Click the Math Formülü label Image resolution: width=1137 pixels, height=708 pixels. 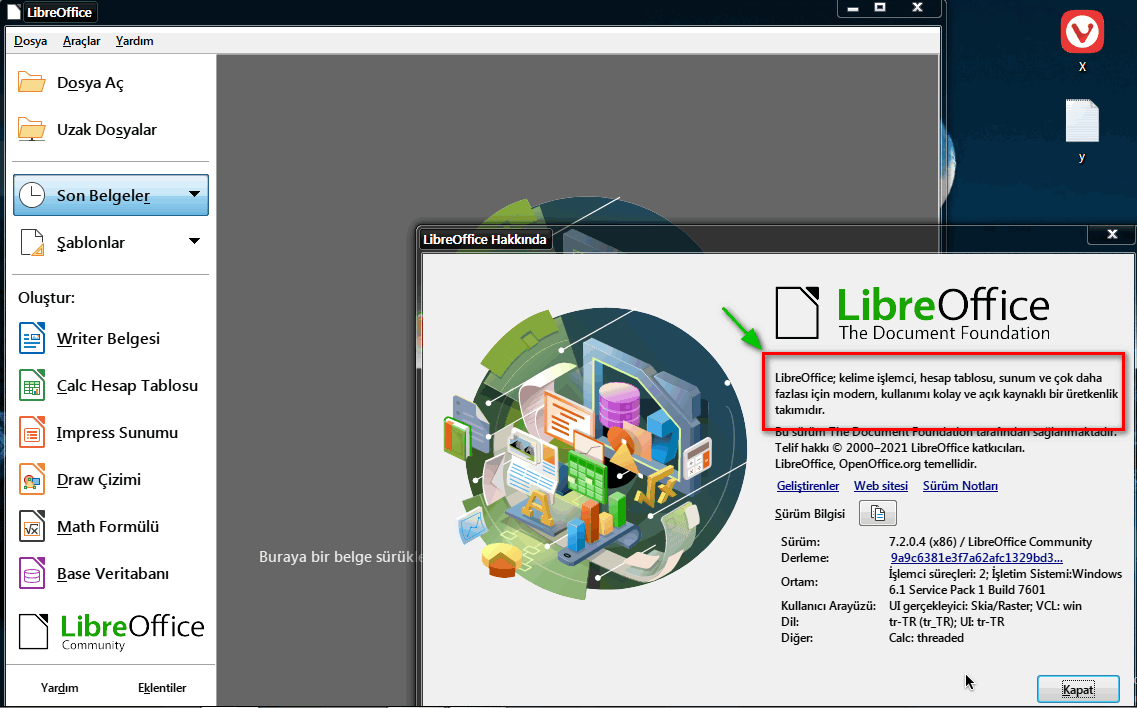click(x=108, y=527)
